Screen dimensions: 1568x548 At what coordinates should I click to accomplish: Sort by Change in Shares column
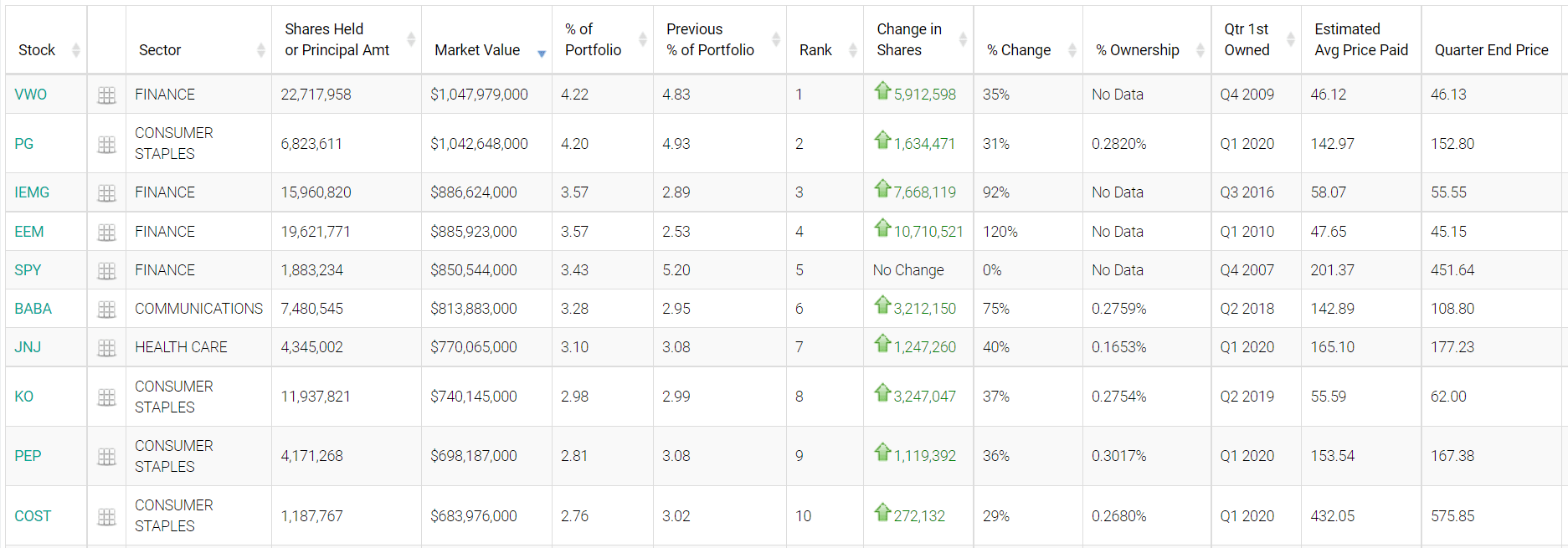click(918, 39)
